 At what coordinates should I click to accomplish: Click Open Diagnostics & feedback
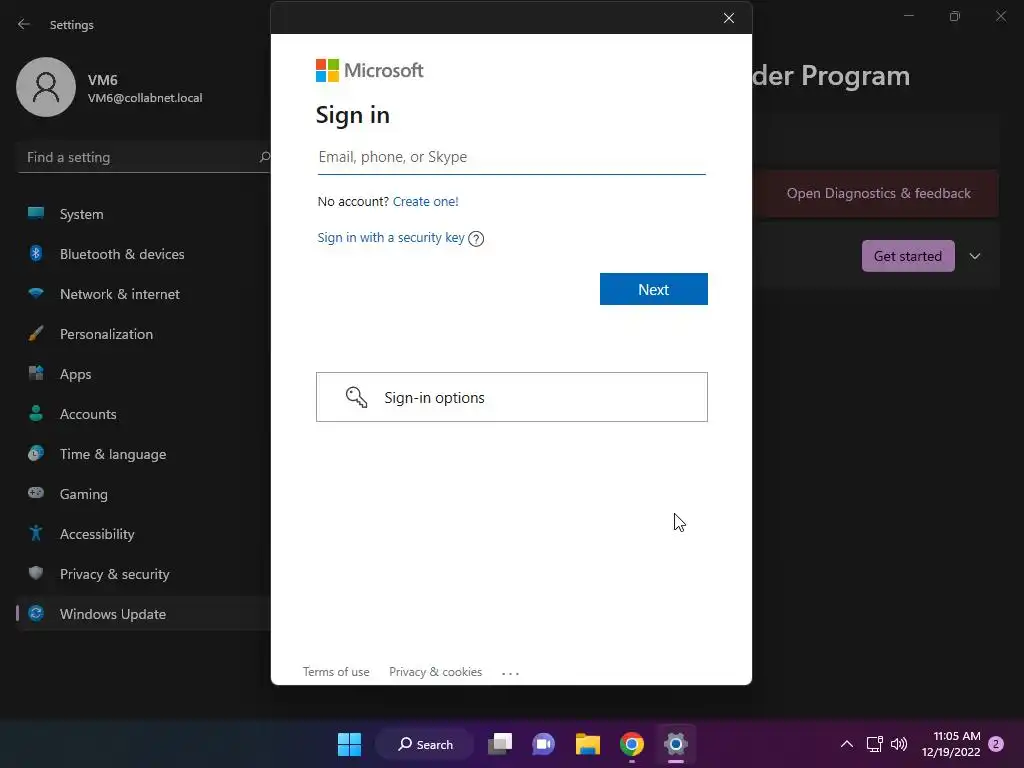click(x=878, y=193)
